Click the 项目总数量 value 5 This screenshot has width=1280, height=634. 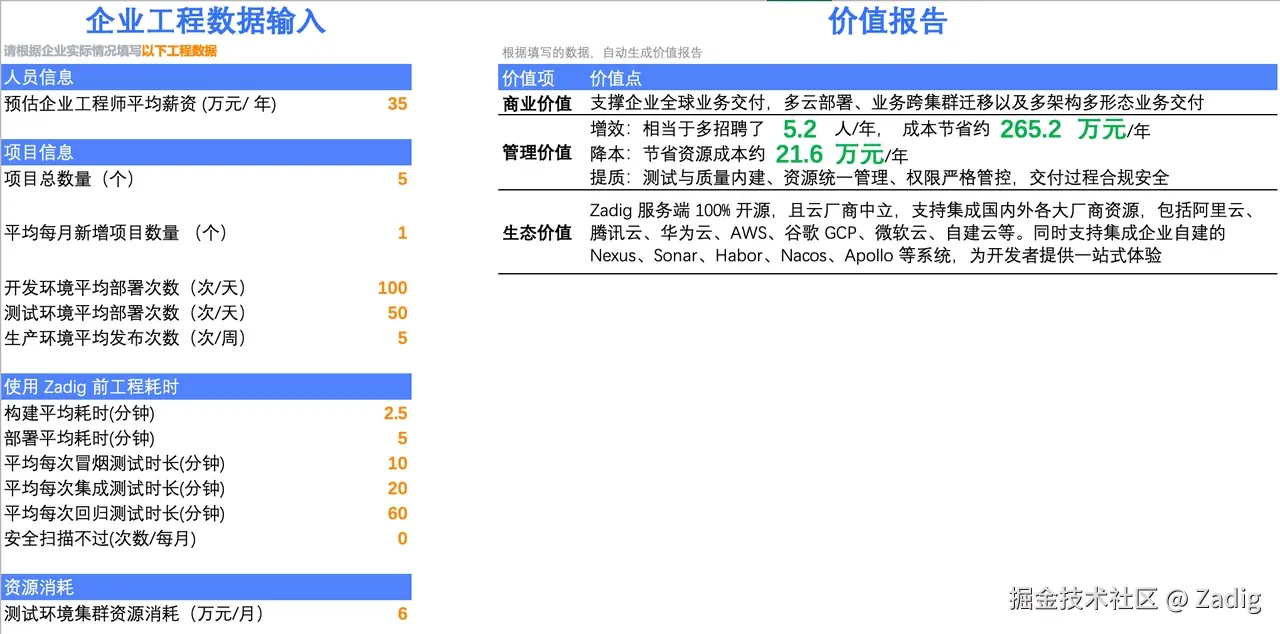coord(403,179)
